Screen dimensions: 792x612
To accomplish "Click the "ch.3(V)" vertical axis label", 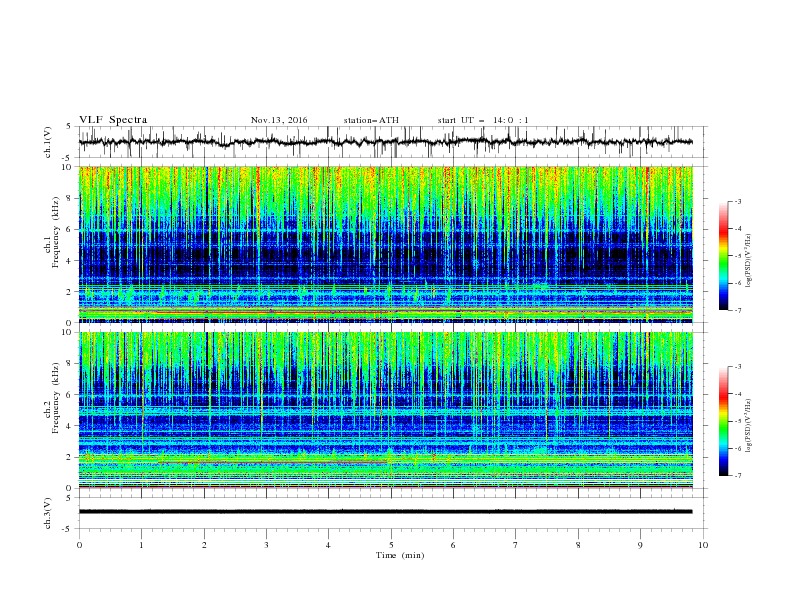I will point(48,514).
